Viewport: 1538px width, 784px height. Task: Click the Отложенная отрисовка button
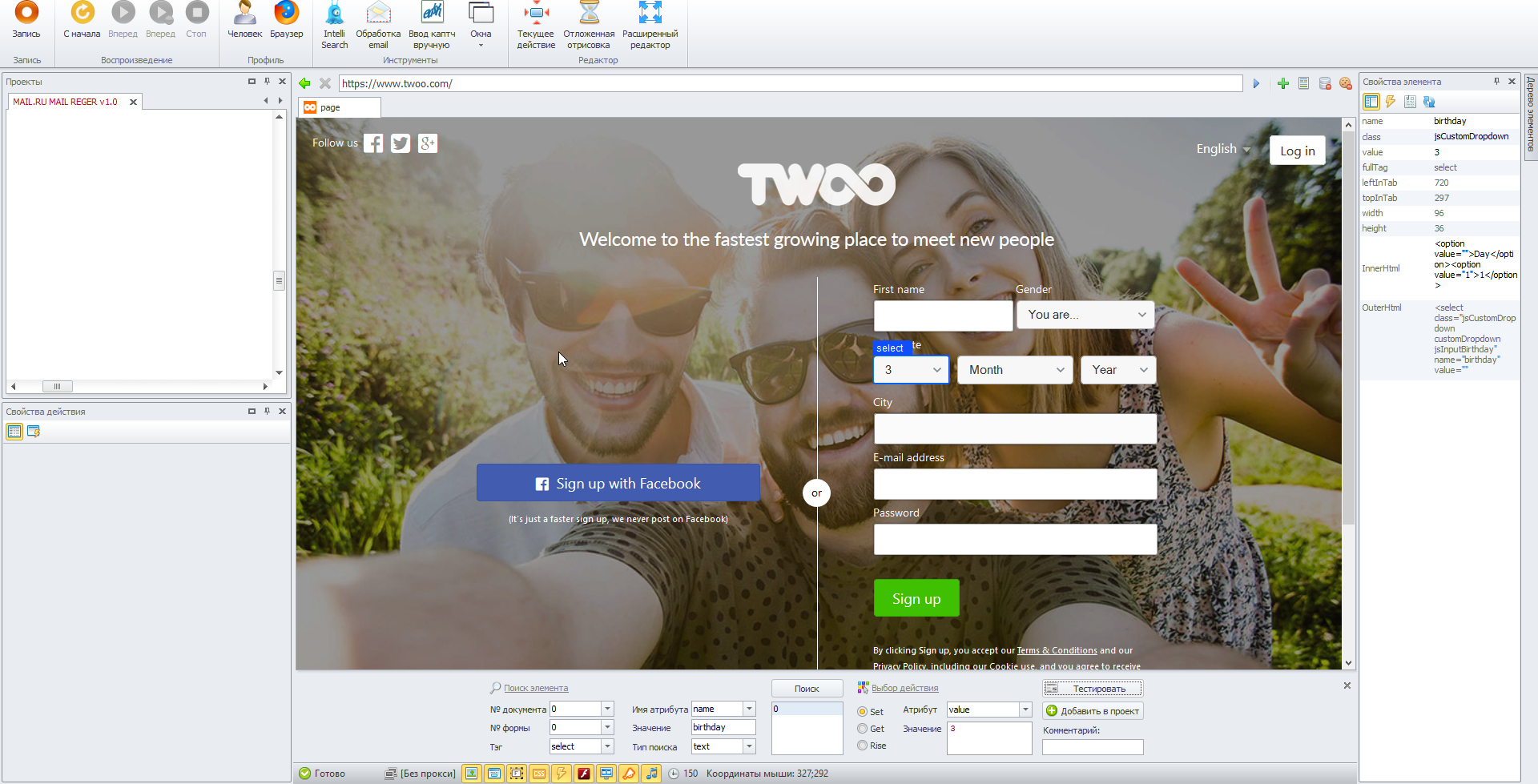(589, 26)
